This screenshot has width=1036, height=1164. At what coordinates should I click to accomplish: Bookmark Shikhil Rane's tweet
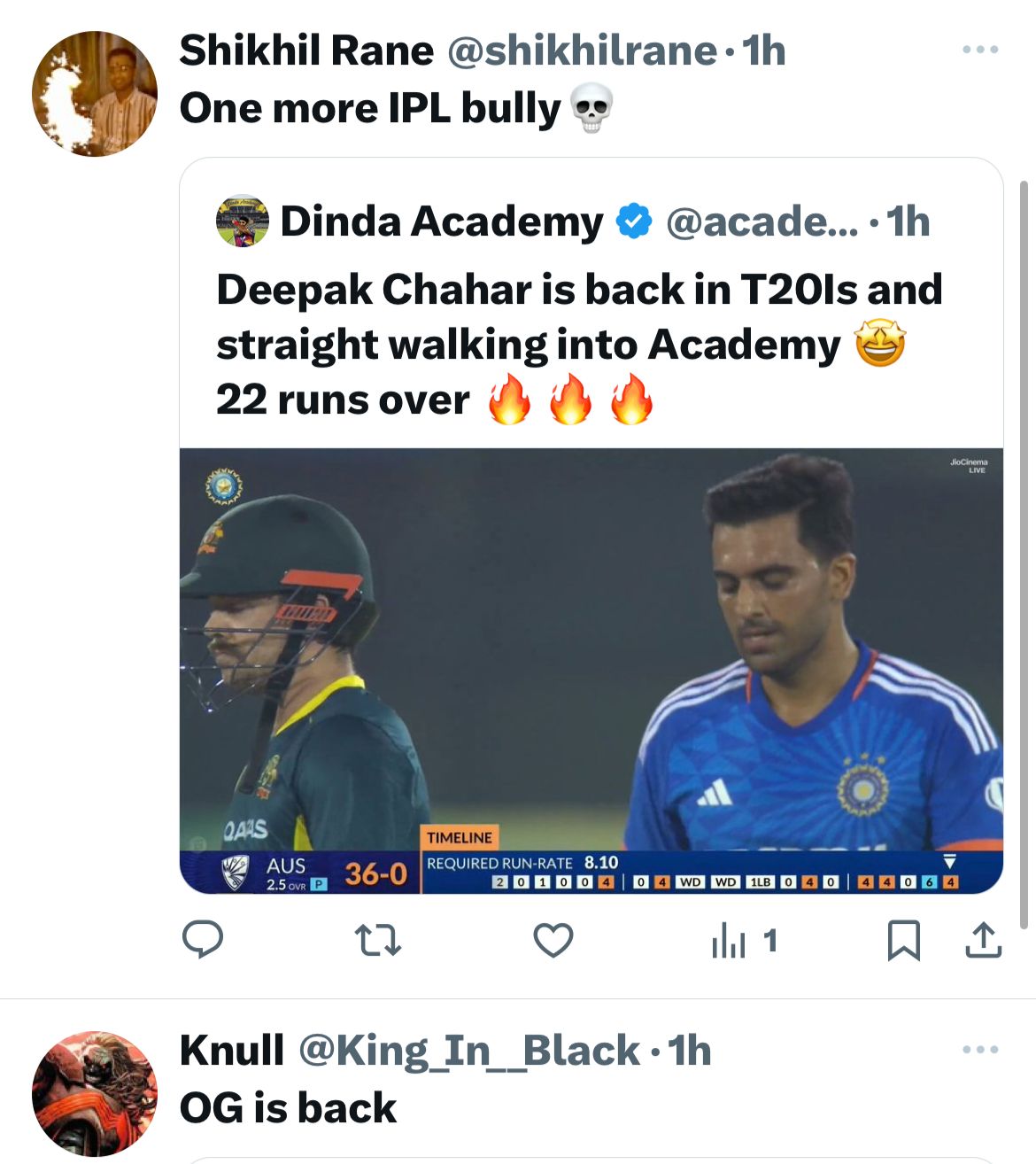903,939
